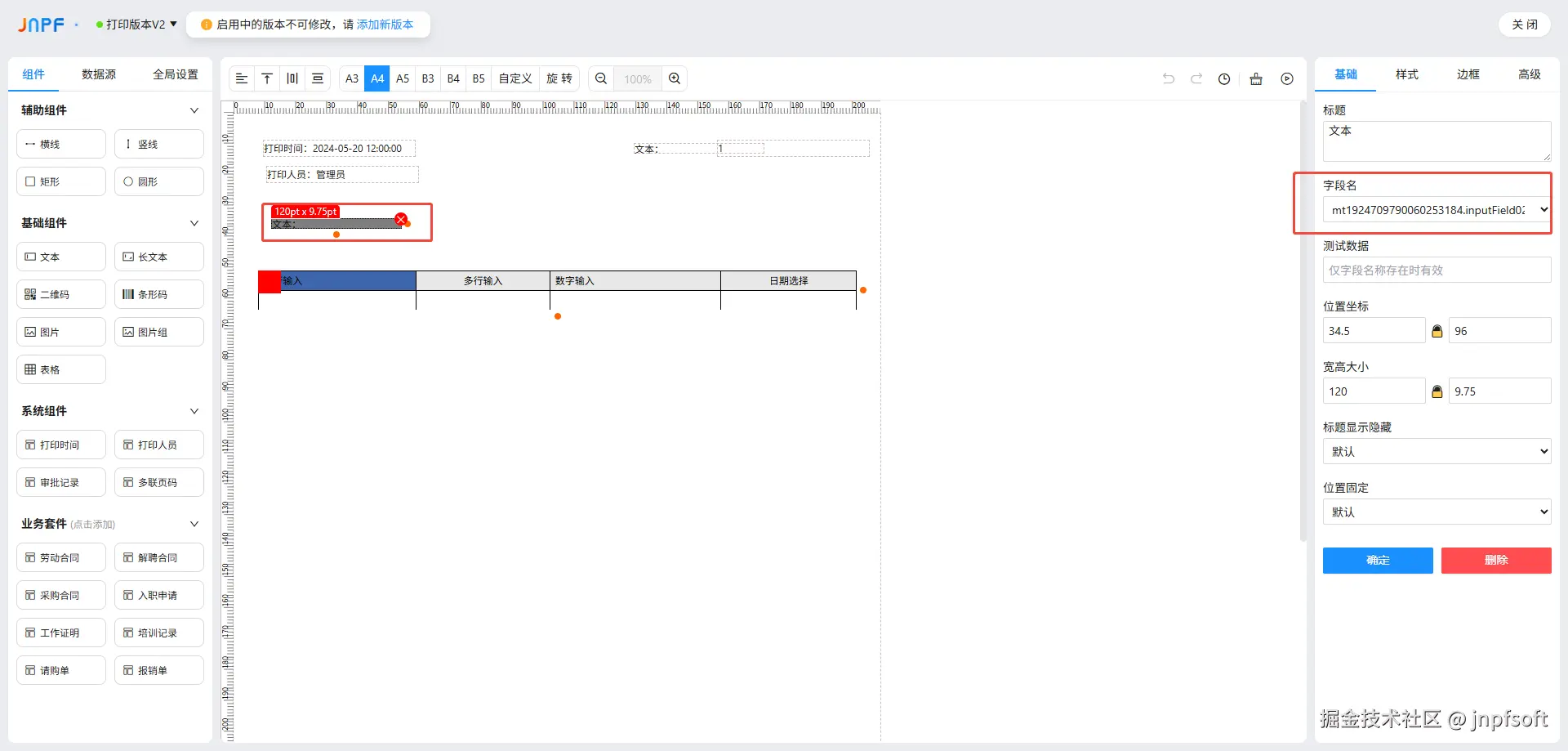Click the width field showing 120
This screenshot has width=1568, height=751.
pos(1374,391)
